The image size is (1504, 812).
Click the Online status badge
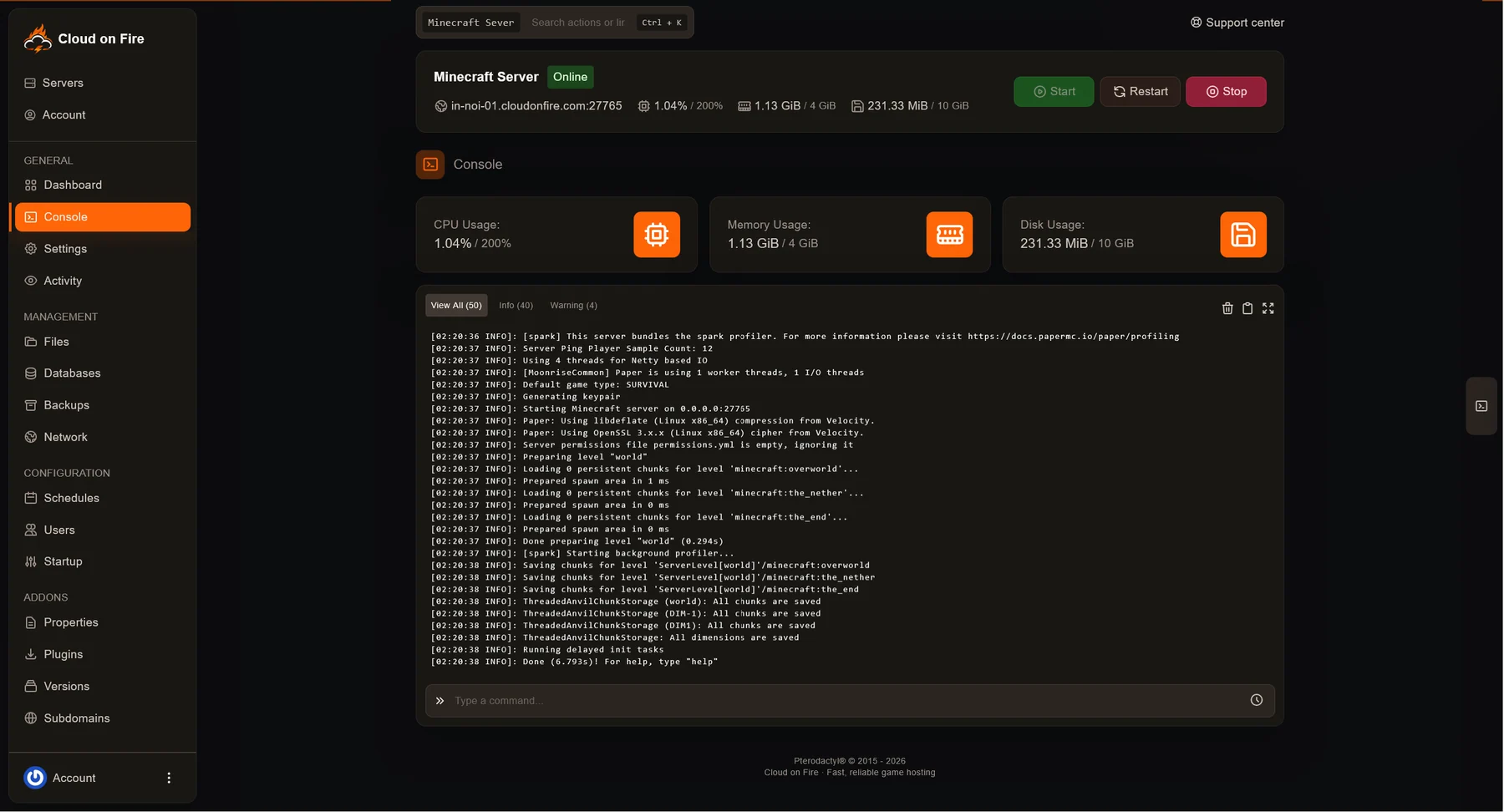coord(570,77)
